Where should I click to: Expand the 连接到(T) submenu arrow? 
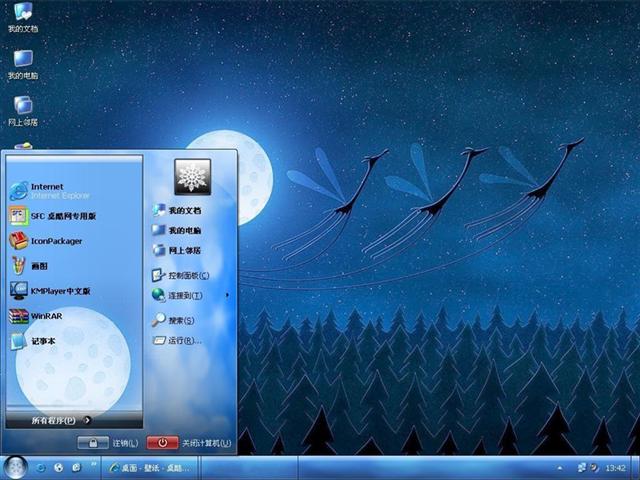point(227,295)
